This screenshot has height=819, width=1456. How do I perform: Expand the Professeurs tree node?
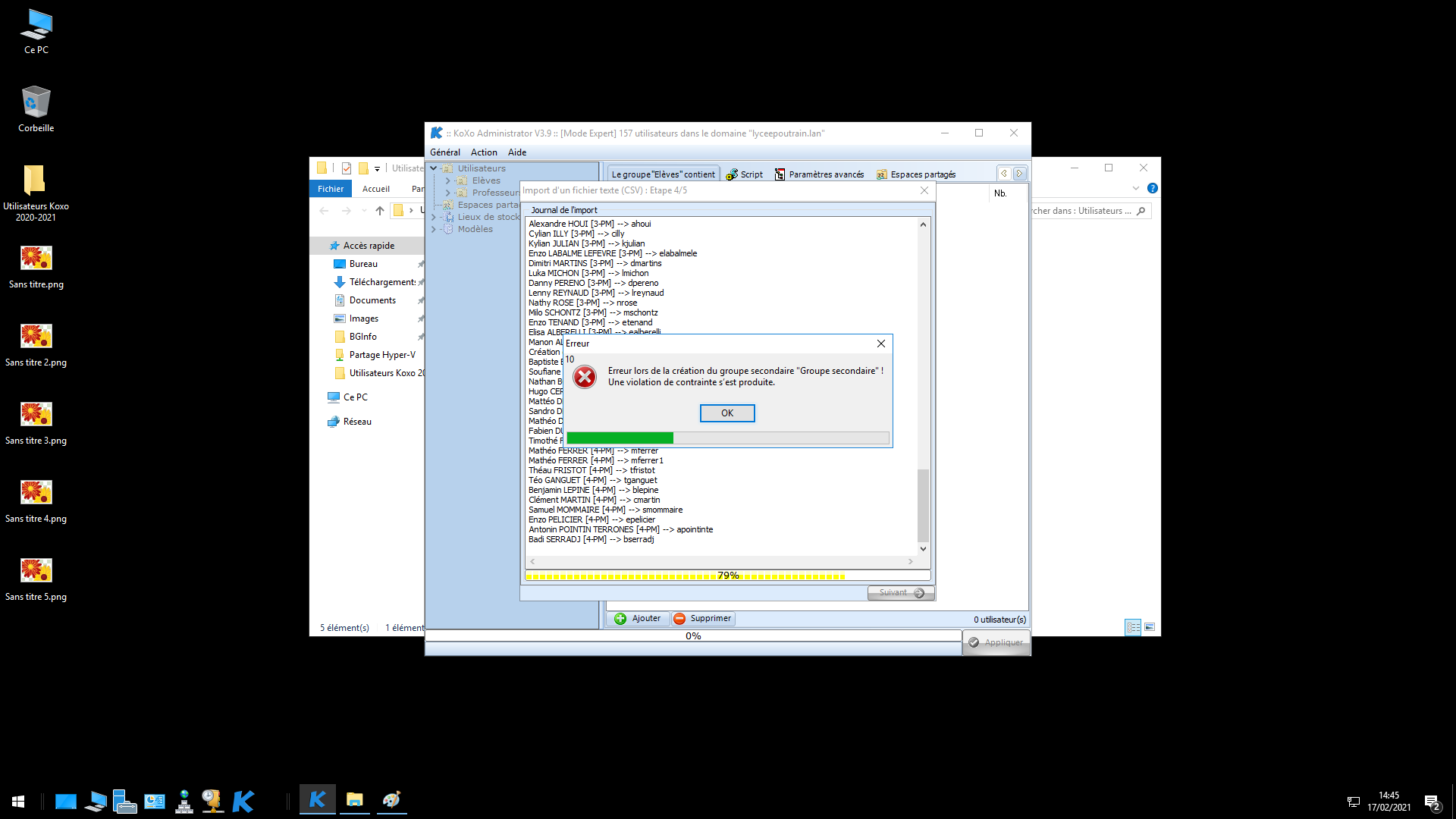coord(447,193)
